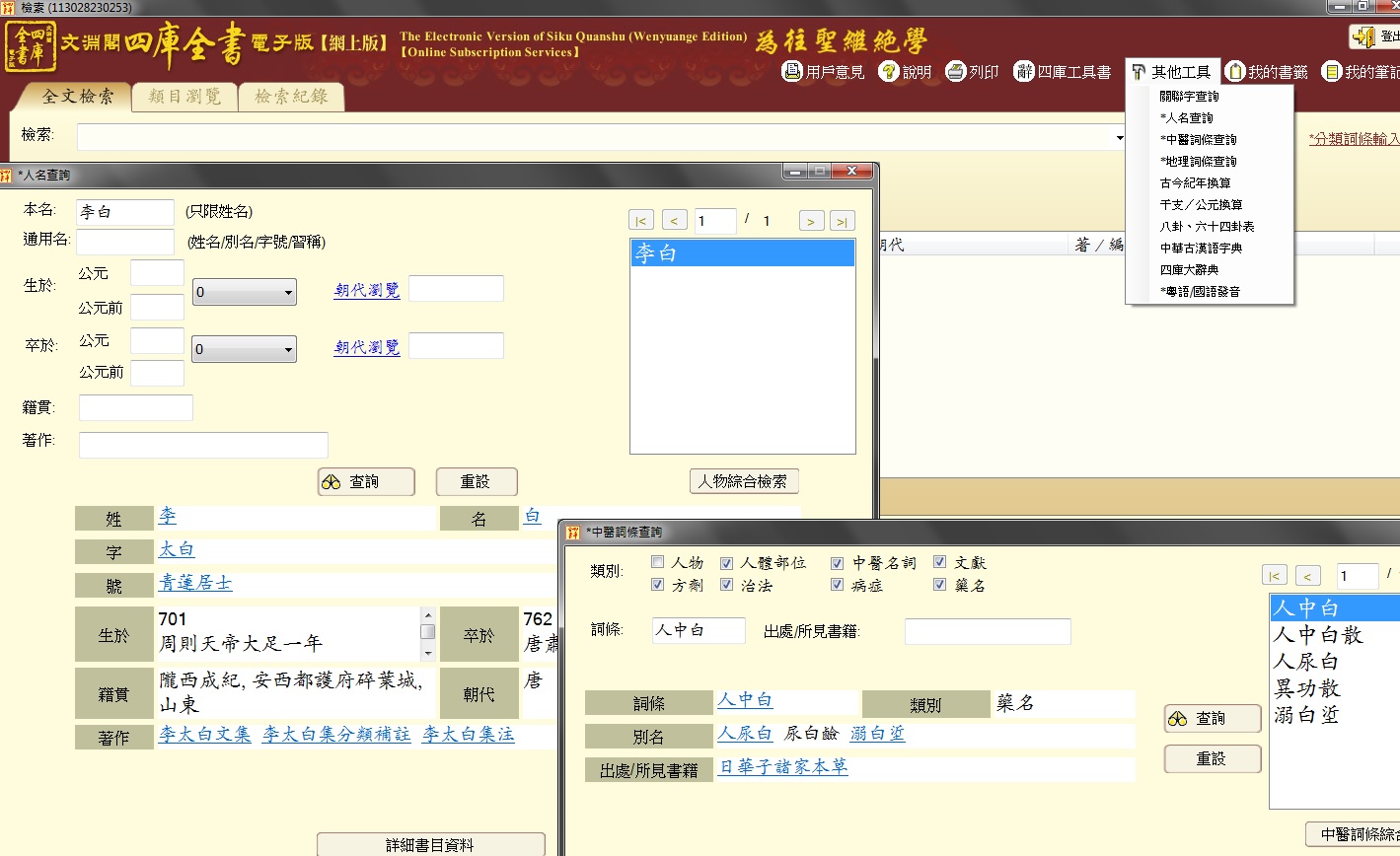Click the 登出 logout icon

pyautogui.click(x=1365, y=36)
